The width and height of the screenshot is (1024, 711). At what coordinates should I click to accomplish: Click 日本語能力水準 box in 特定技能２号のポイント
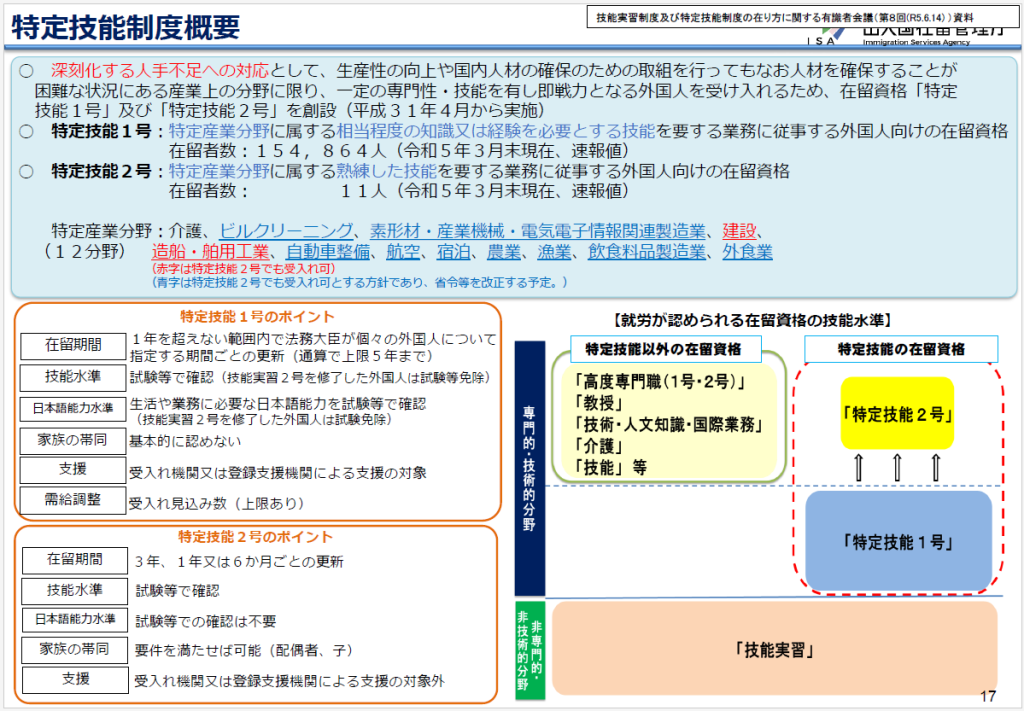tap(75, 620)
